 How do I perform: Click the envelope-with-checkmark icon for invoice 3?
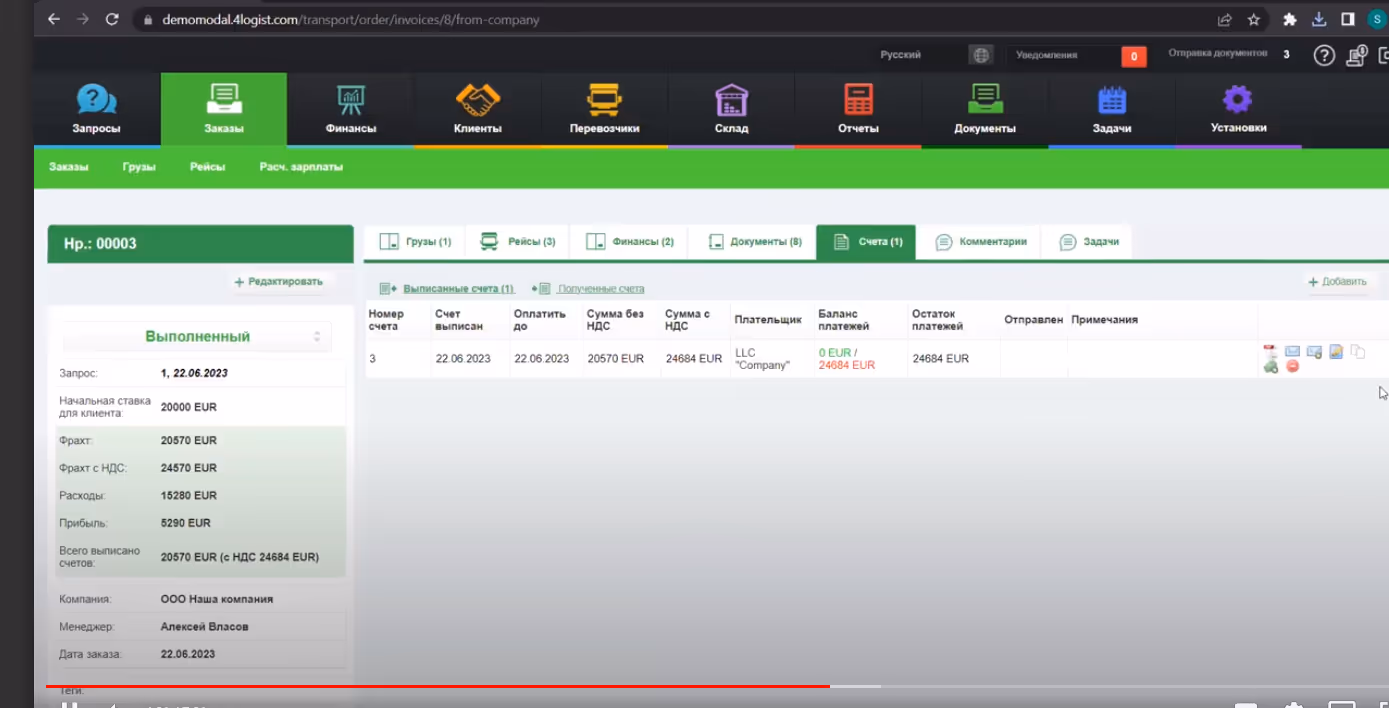click(1314, 352)
